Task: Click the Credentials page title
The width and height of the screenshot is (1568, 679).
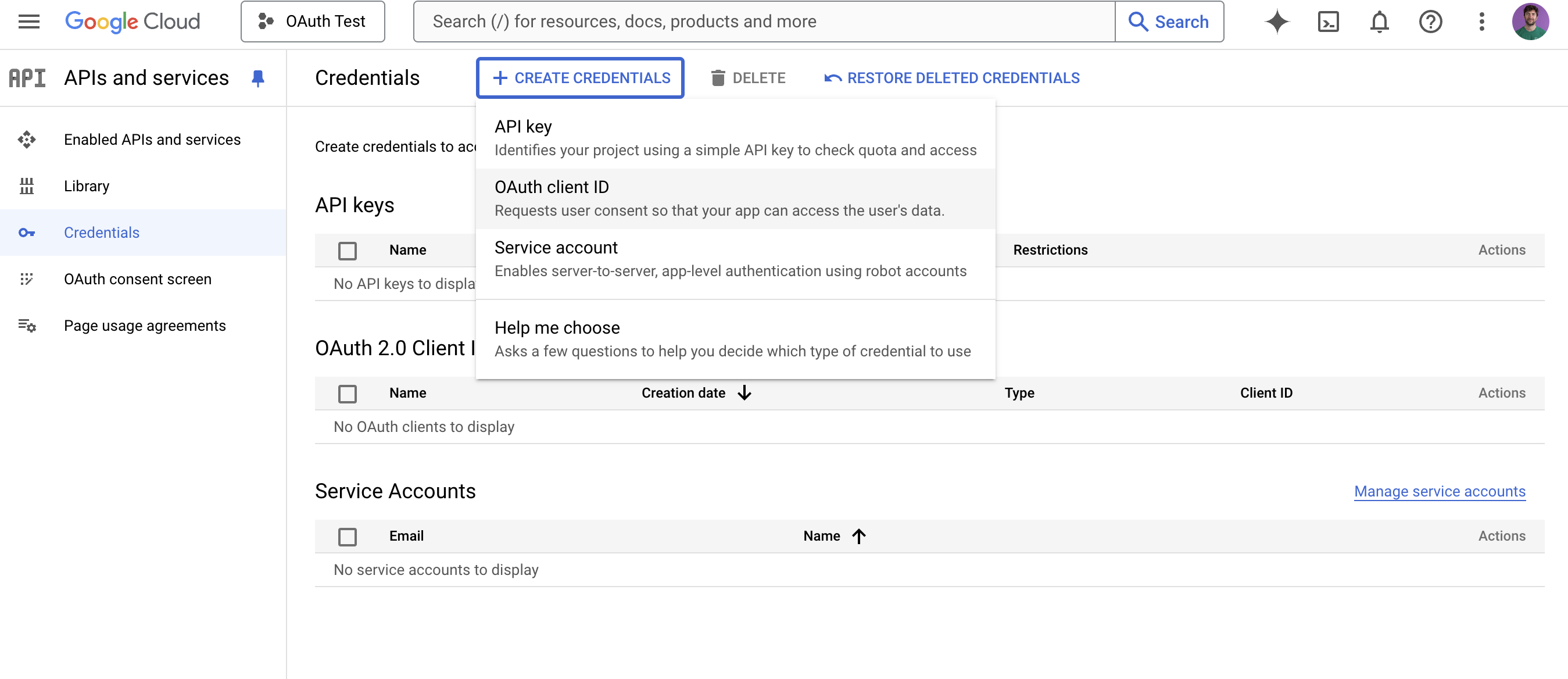Action: point(367,78)
